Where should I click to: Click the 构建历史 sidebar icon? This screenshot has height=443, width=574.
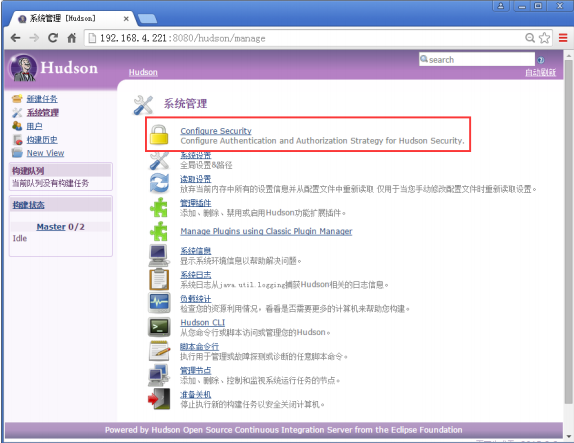[17, 139]
